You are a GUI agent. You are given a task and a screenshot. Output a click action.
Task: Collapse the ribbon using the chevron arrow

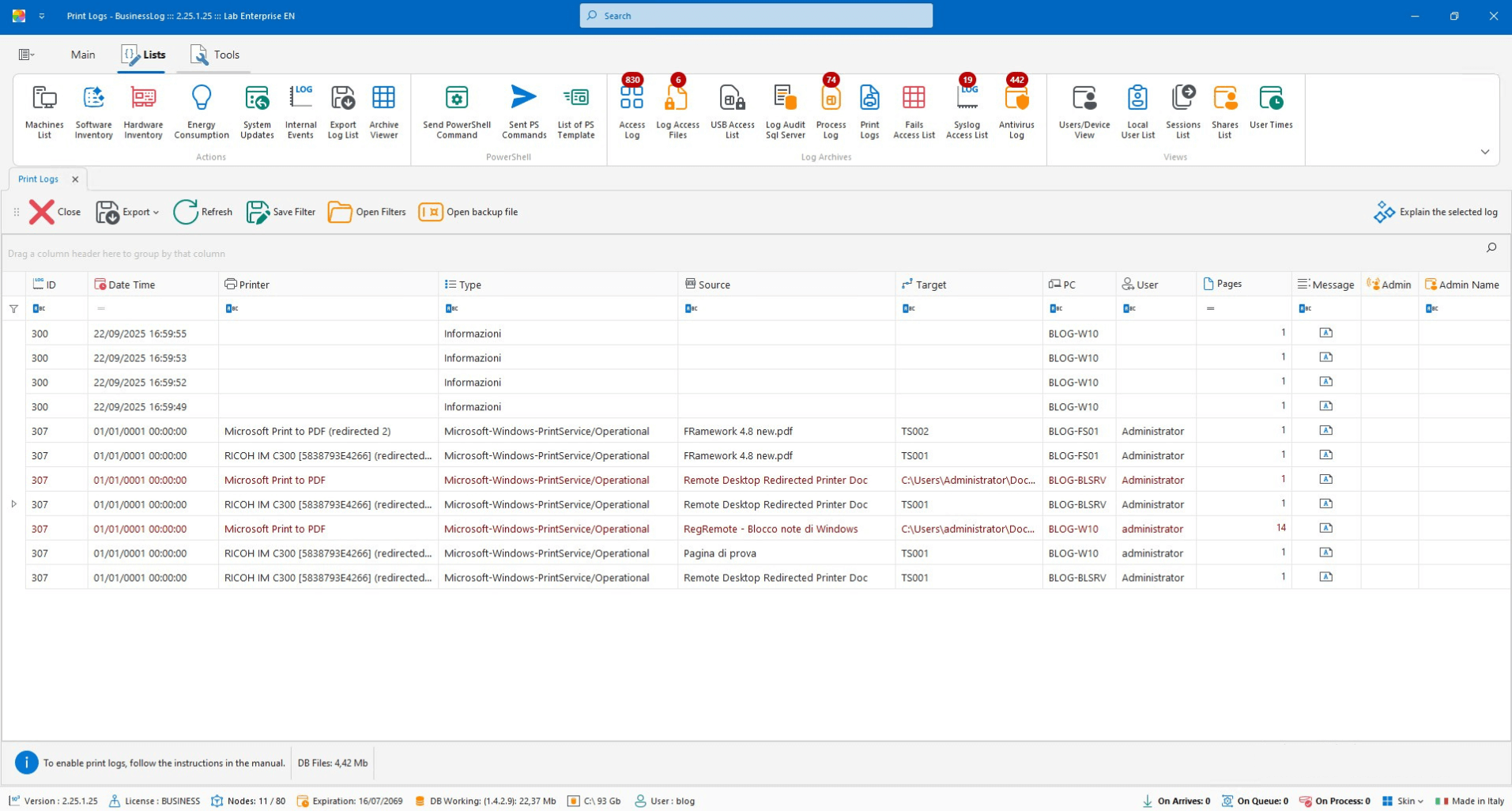coord(1484,152)
